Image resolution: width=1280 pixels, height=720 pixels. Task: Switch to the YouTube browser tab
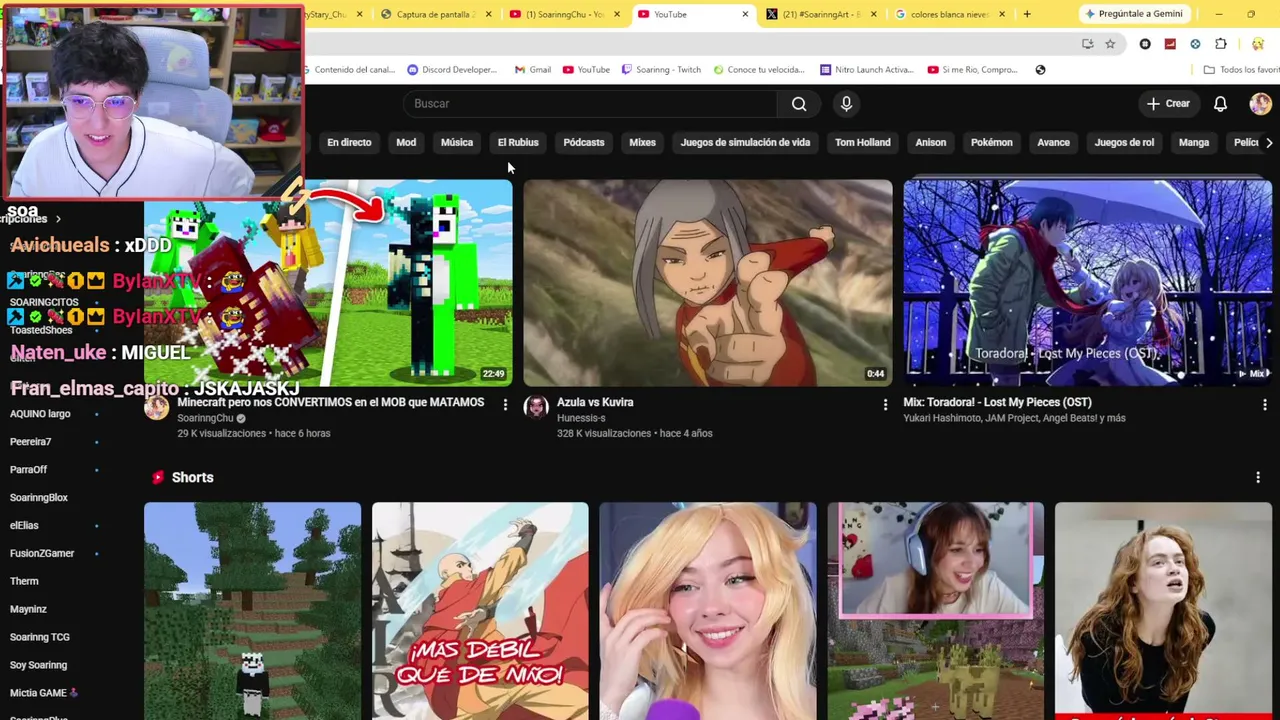pos(694,14)
